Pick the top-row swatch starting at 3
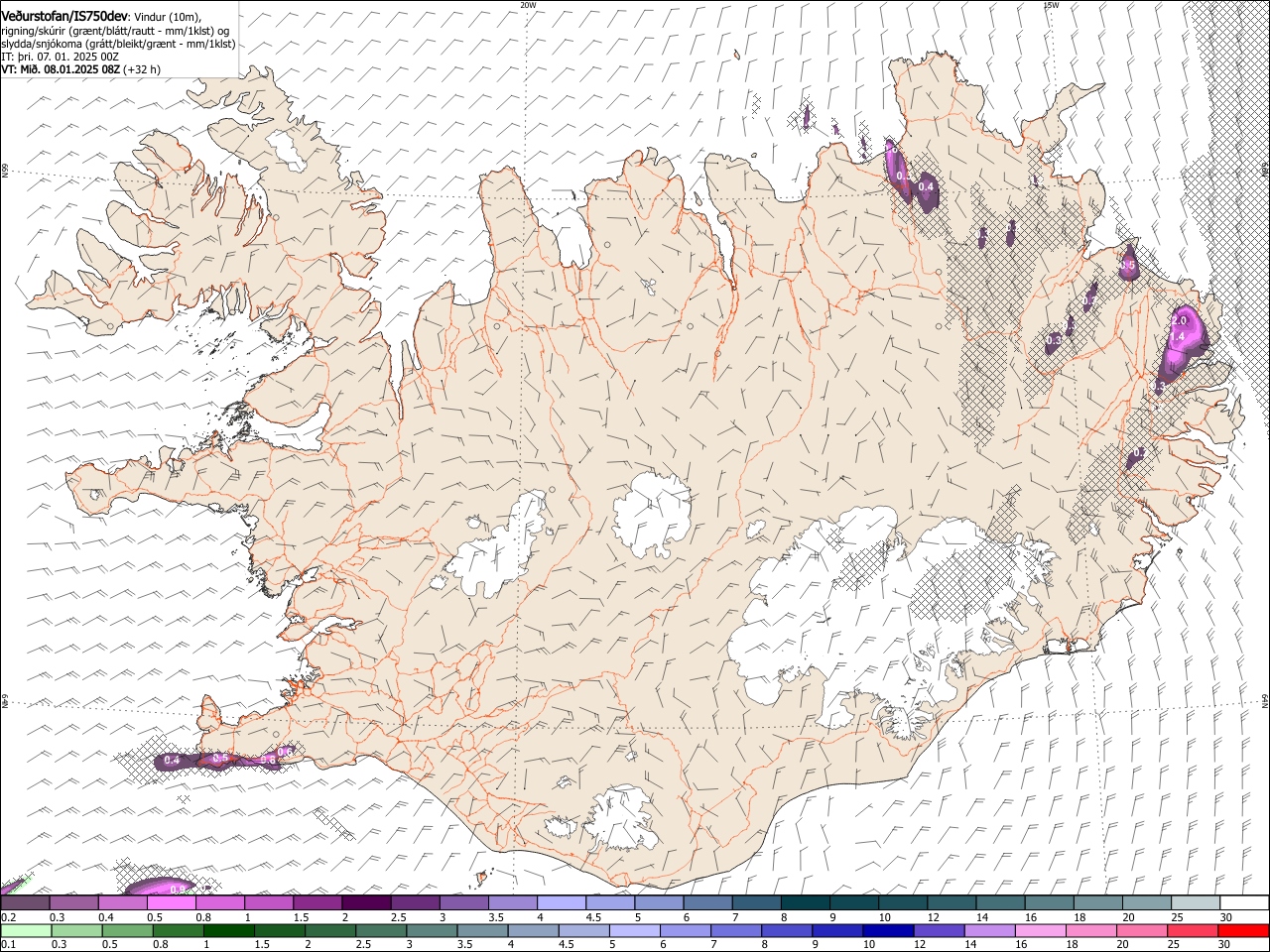Viewport: 1270px width, 952px height. 462,902
